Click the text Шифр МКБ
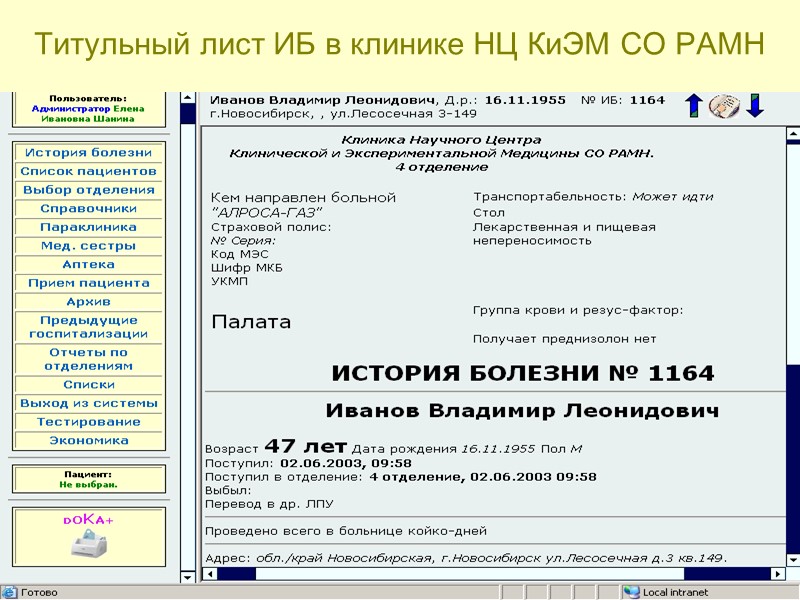800x600 pixels. click(x=246, y=268)
